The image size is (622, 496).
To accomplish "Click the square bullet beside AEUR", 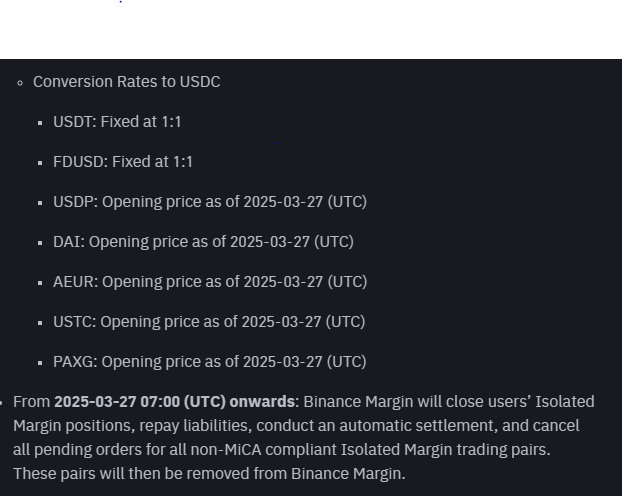I will point(40,283).
